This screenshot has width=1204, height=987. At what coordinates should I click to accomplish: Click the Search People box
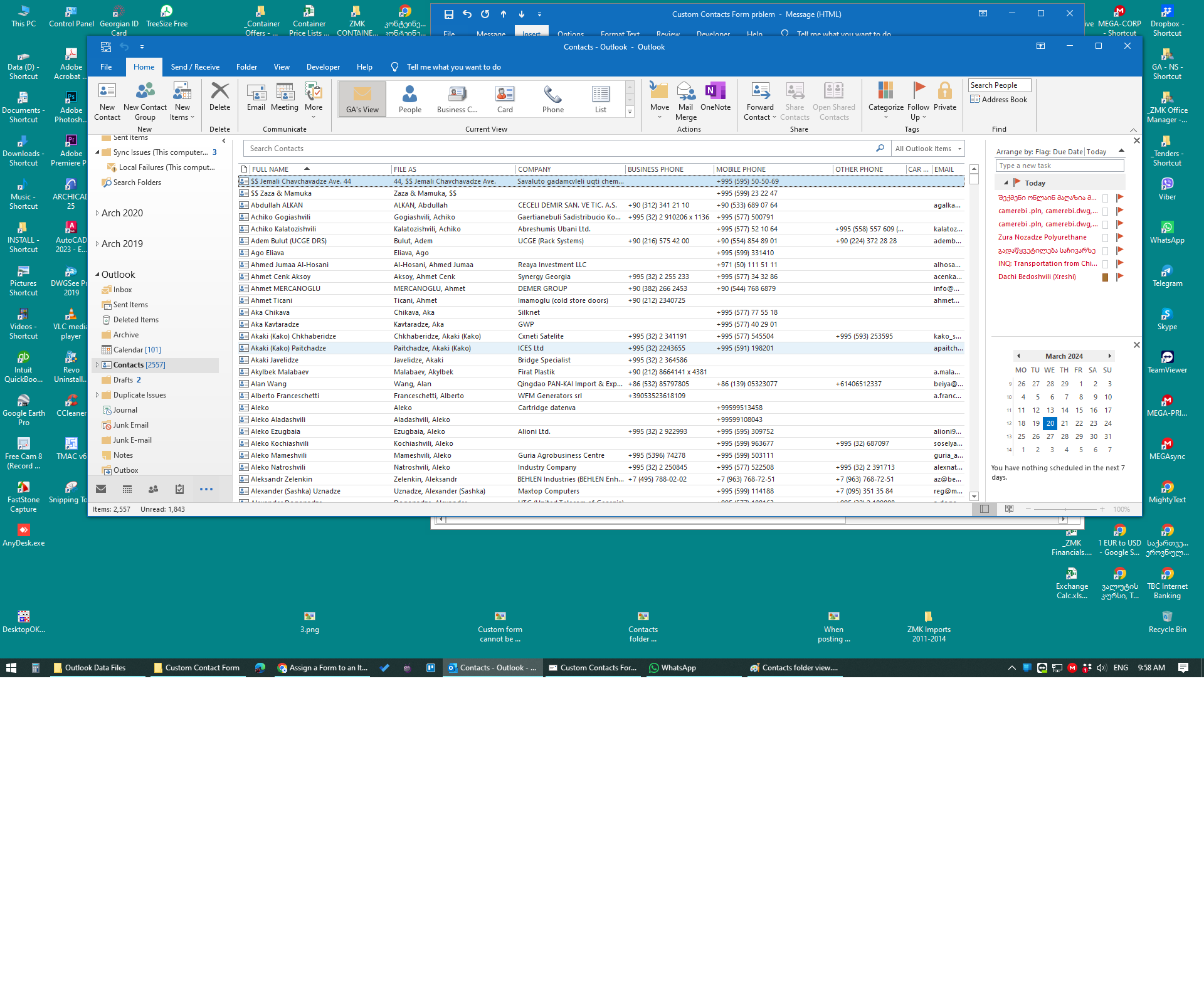tap(999, 85)
